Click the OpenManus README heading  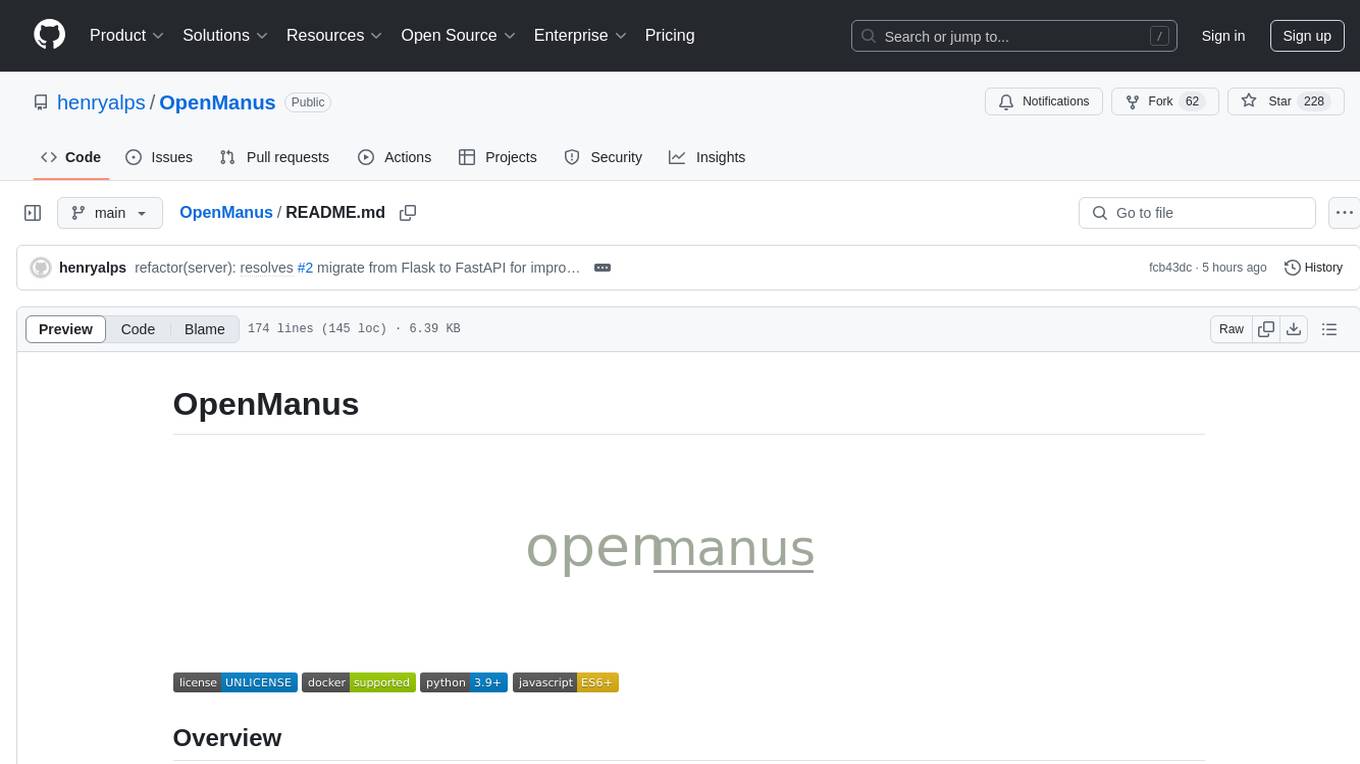[266, 404]
